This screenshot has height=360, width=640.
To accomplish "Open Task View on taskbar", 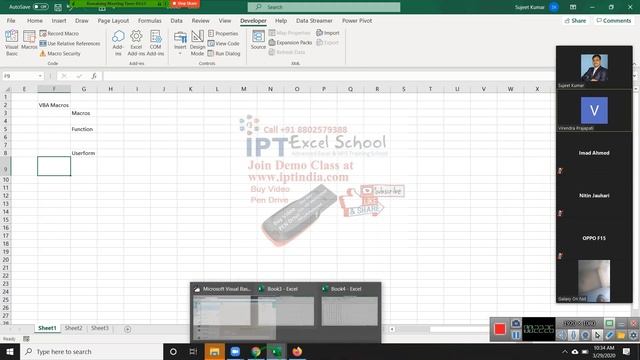I will 193,351.
